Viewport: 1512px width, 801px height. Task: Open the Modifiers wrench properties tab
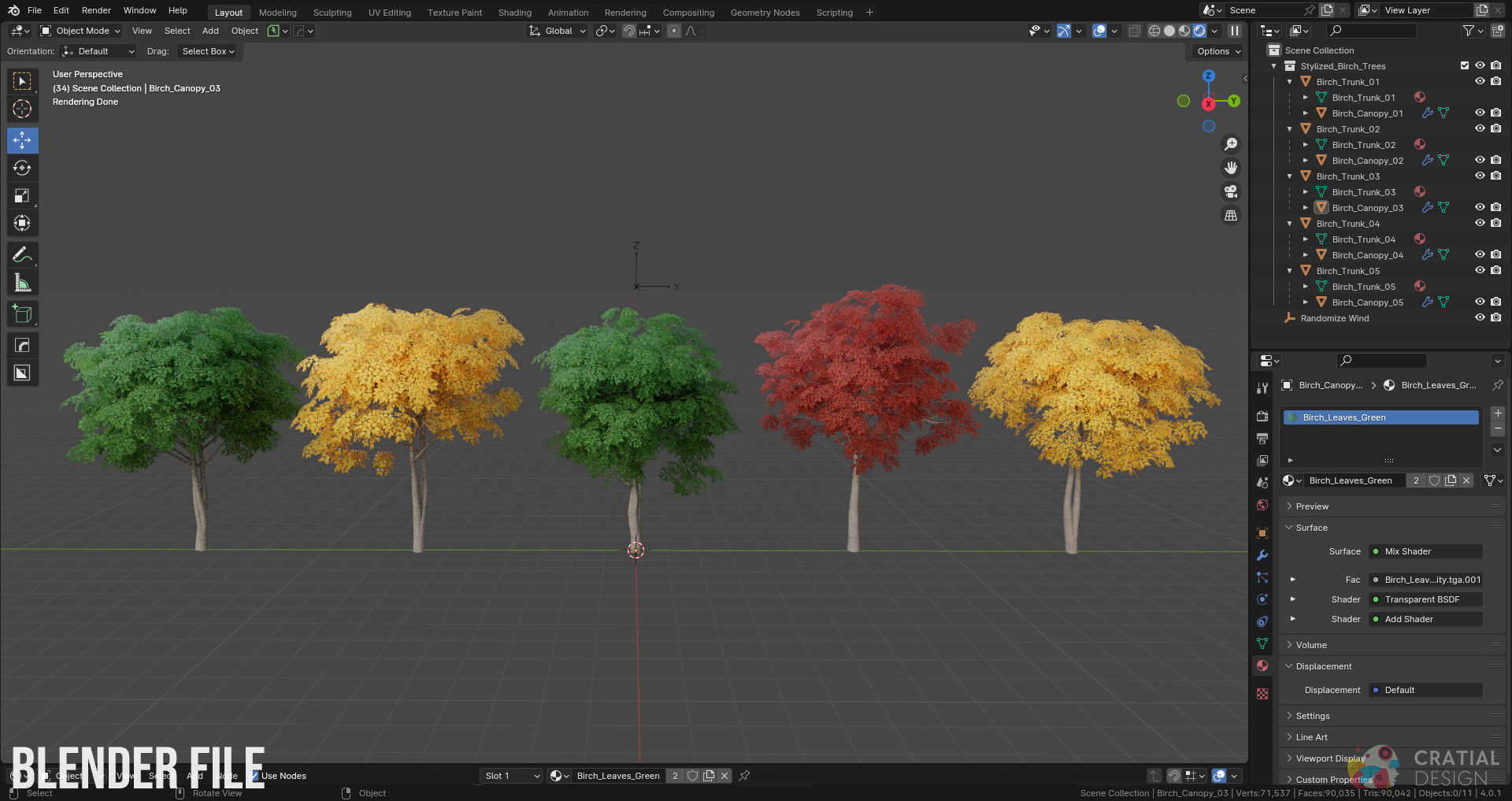coord(1262,555)
